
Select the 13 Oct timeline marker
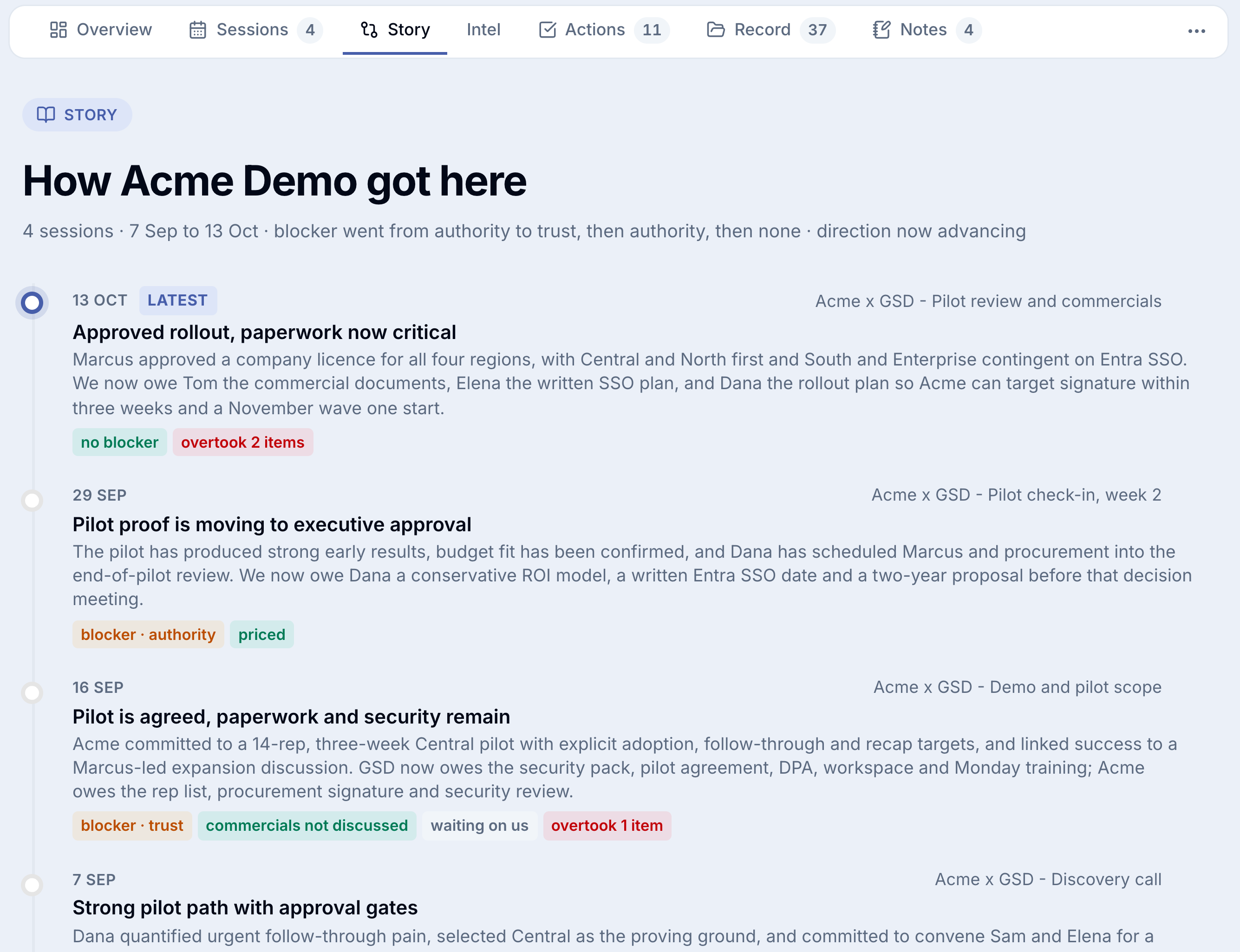click(x=33, y=303)
